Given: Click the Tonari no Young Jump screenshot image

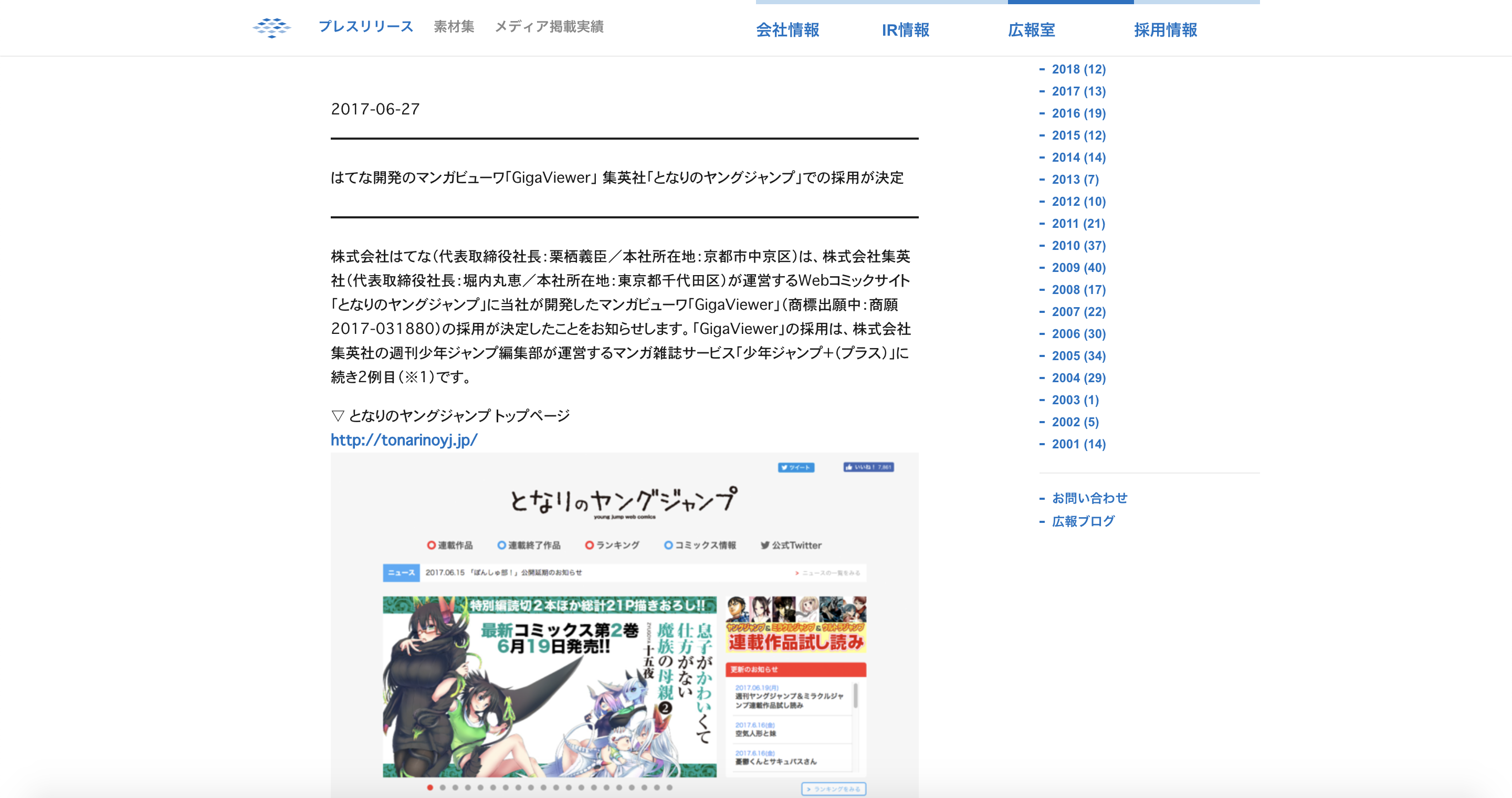Looking at the screenshot, I should pos(624,625).
